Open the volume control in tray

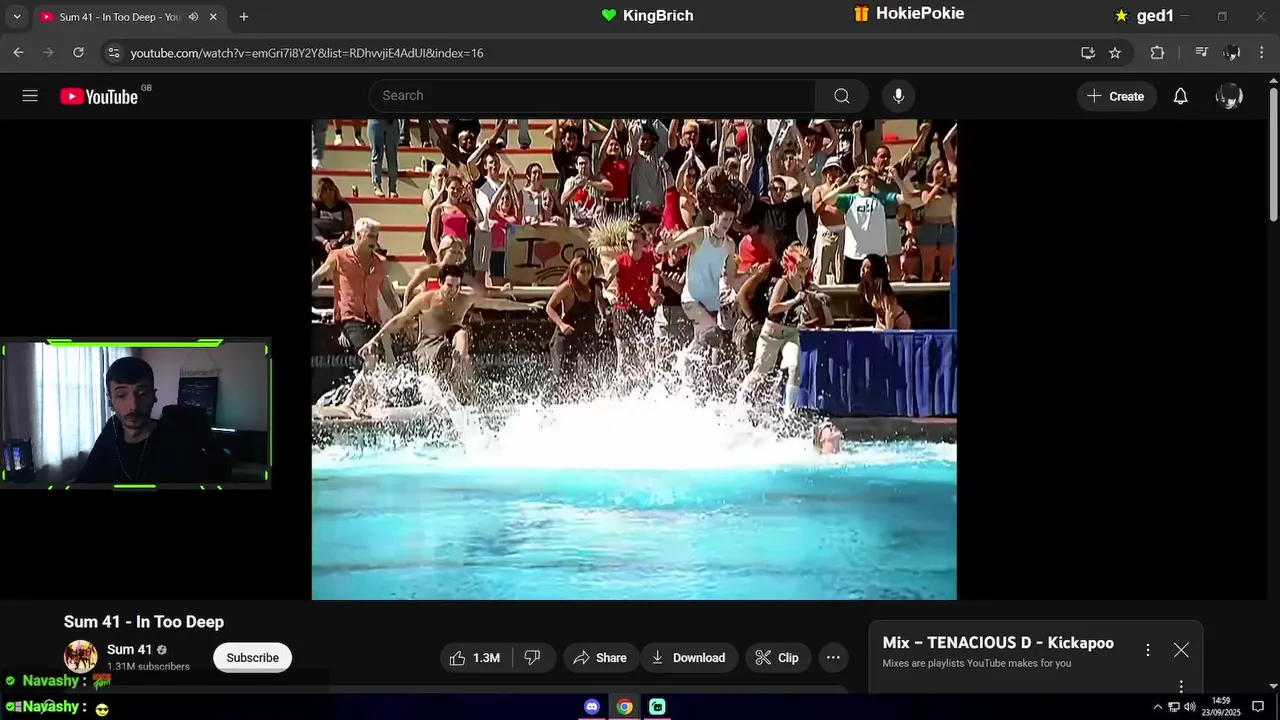coord(1189,707)
